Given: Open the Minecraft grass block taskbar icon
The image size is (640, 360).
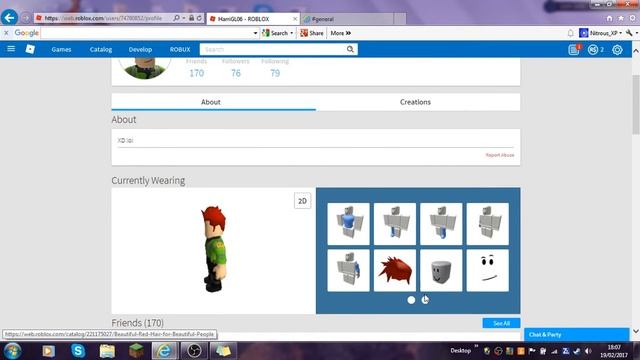Looking at the screenshot, I should coord(136,351).
